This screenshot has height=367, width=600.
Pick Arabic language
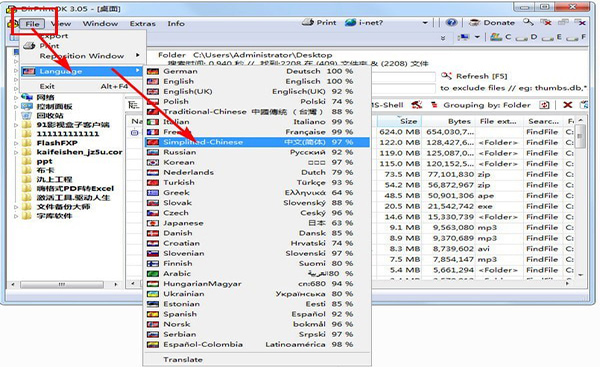coord(257,274)
